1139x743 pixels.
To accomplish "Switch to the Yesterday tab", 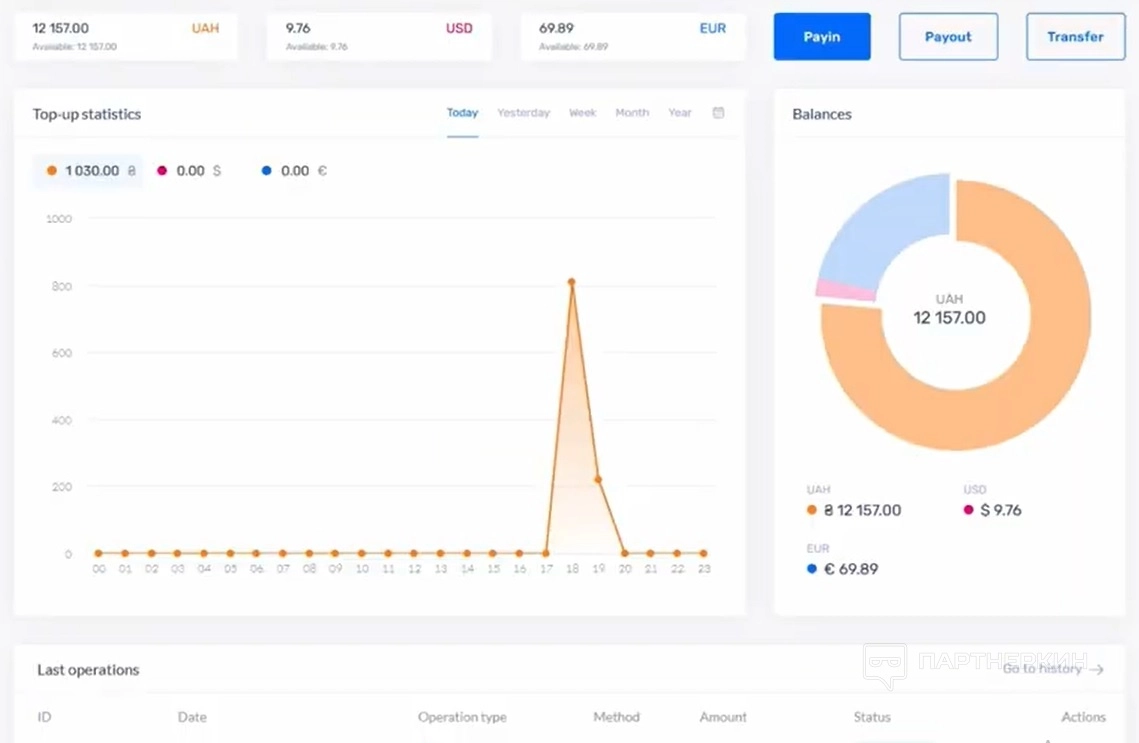I will tap(523, 113).
